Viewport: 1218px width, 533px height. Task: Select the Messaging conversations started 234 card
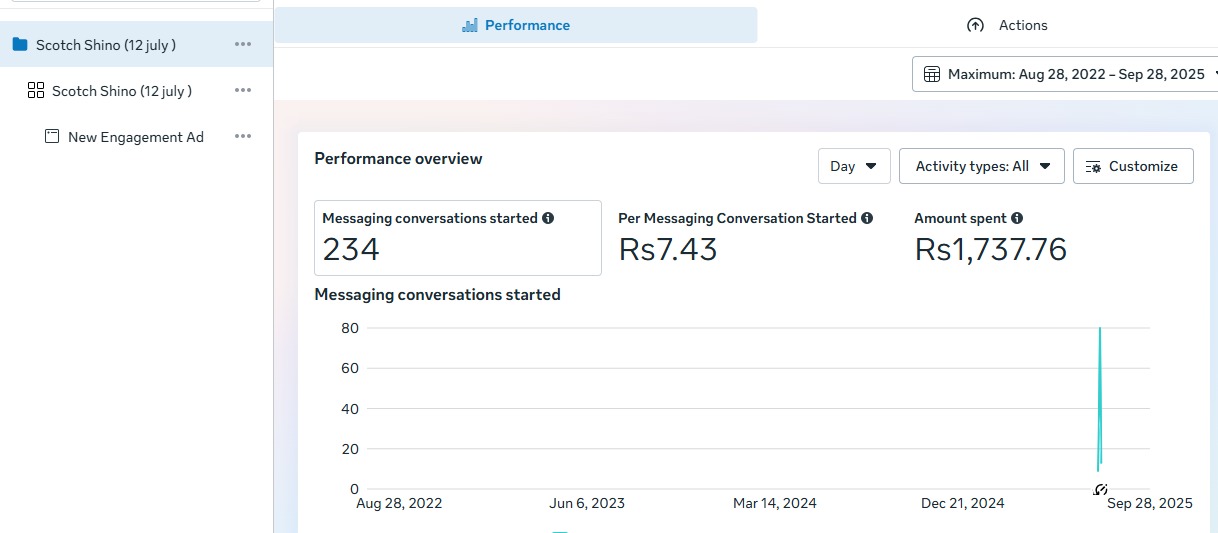click(457, 238)
